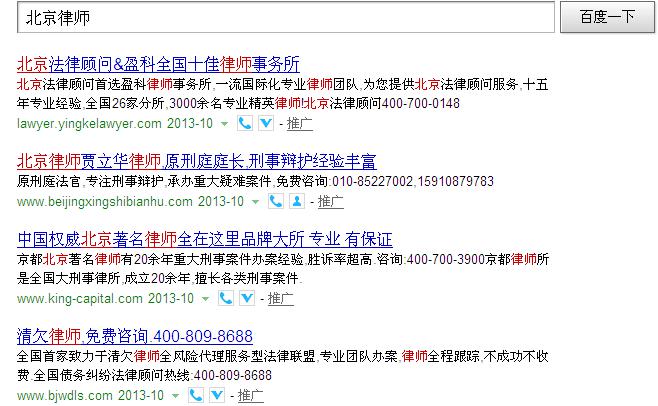
Task: Click the search input containing 北京律师
Action: [286, 17]
